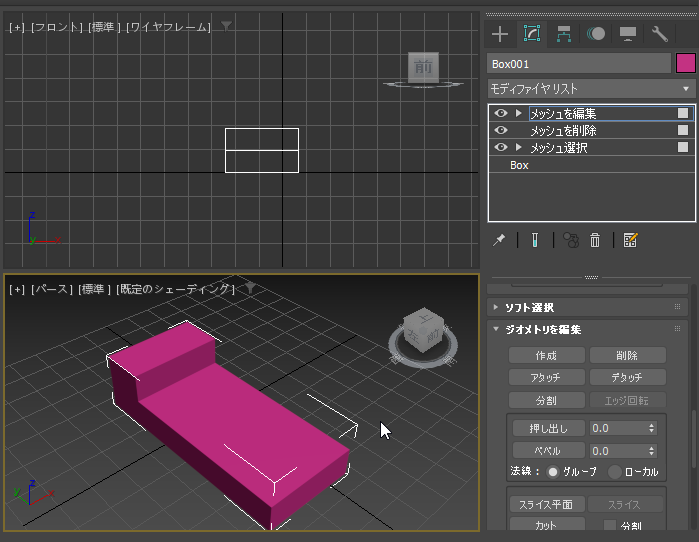Click the ジオメトリを編集 rollout grip handle
The image size is (699, 542).
pyautogui.click(x=677, y=329)
